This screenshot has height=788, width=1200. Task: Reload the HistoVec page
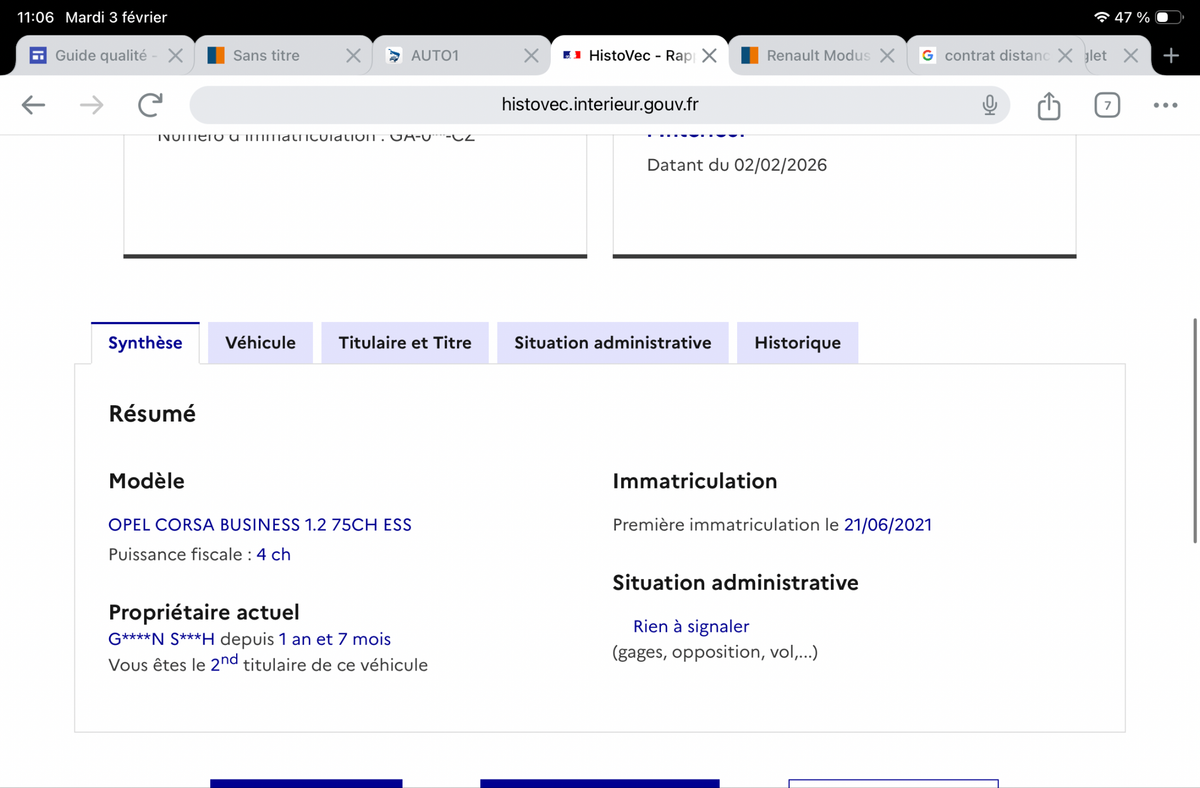[x=151, y=105]
